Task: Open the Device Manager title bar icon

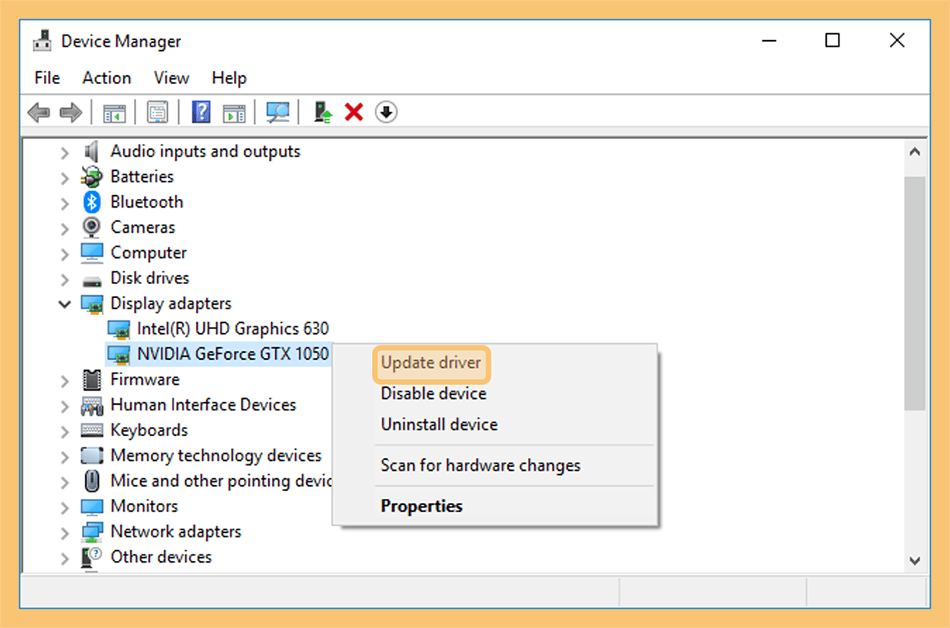Action: pyautogui.click(x=42, y=41)
